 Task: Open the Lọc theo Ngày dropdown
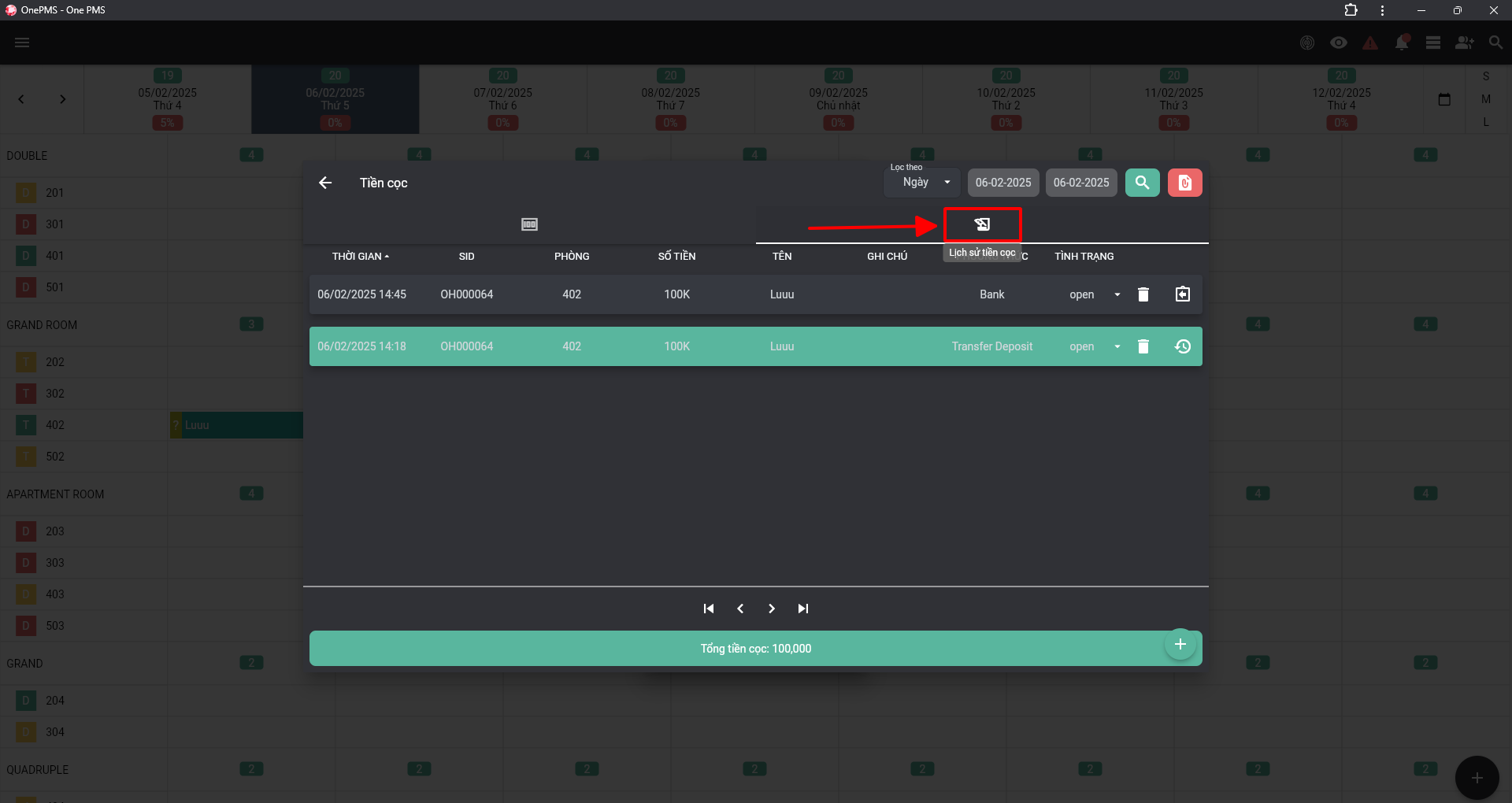pos(922,183)
